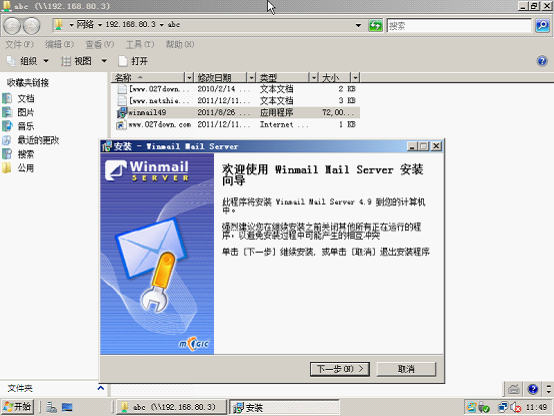Click the blue help icon at bottom right
The height and width of the screenshot is (416, 554).
point(533,389)
